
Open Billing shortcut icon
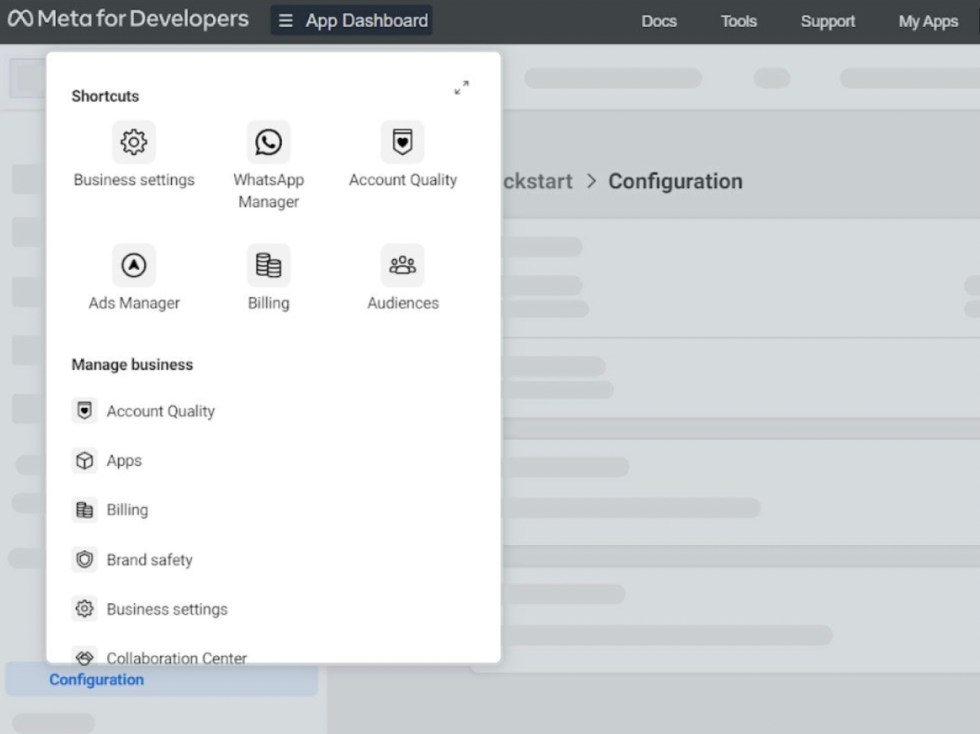(x=268, y=266)
